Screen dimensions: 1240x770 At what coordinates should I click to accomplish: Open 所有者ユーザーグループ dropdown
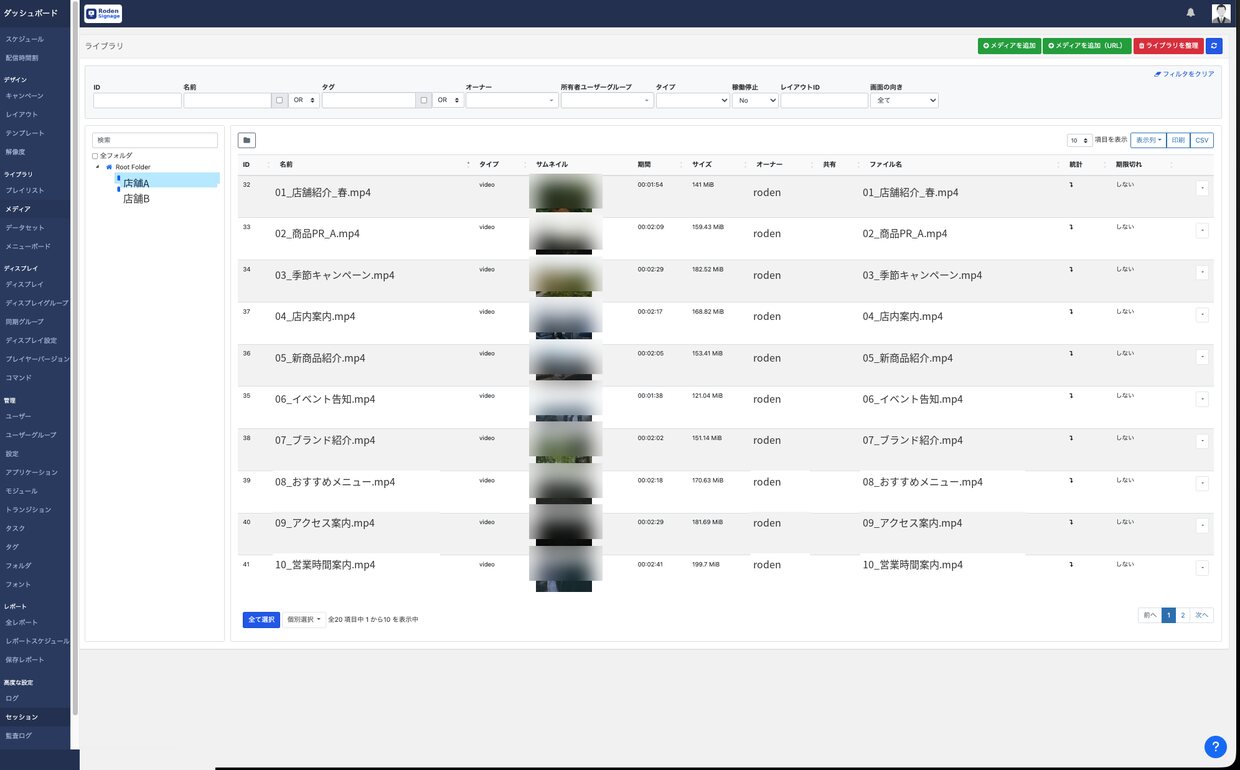pyautogui.click(x=607, y=100)
